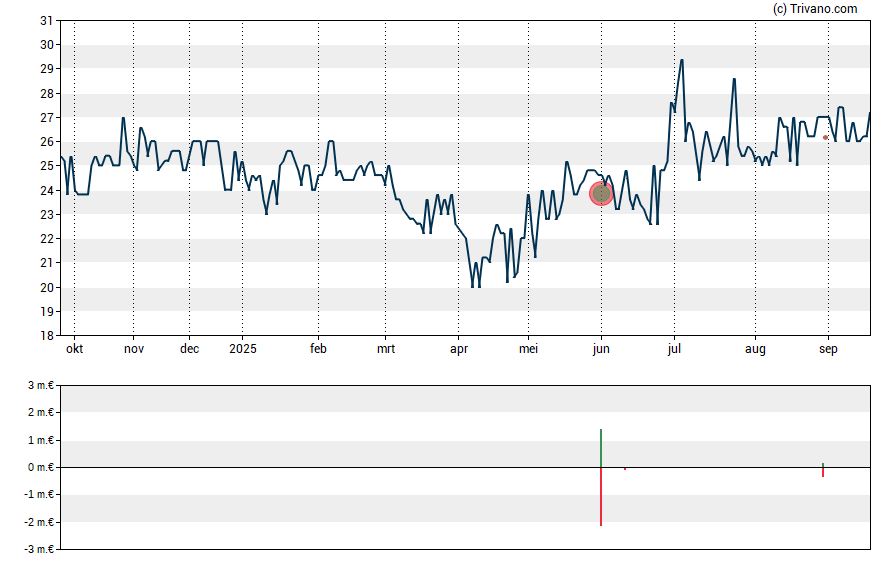
Task: Click the '-3 m.€' volume axis label
Action: (39, 549)
